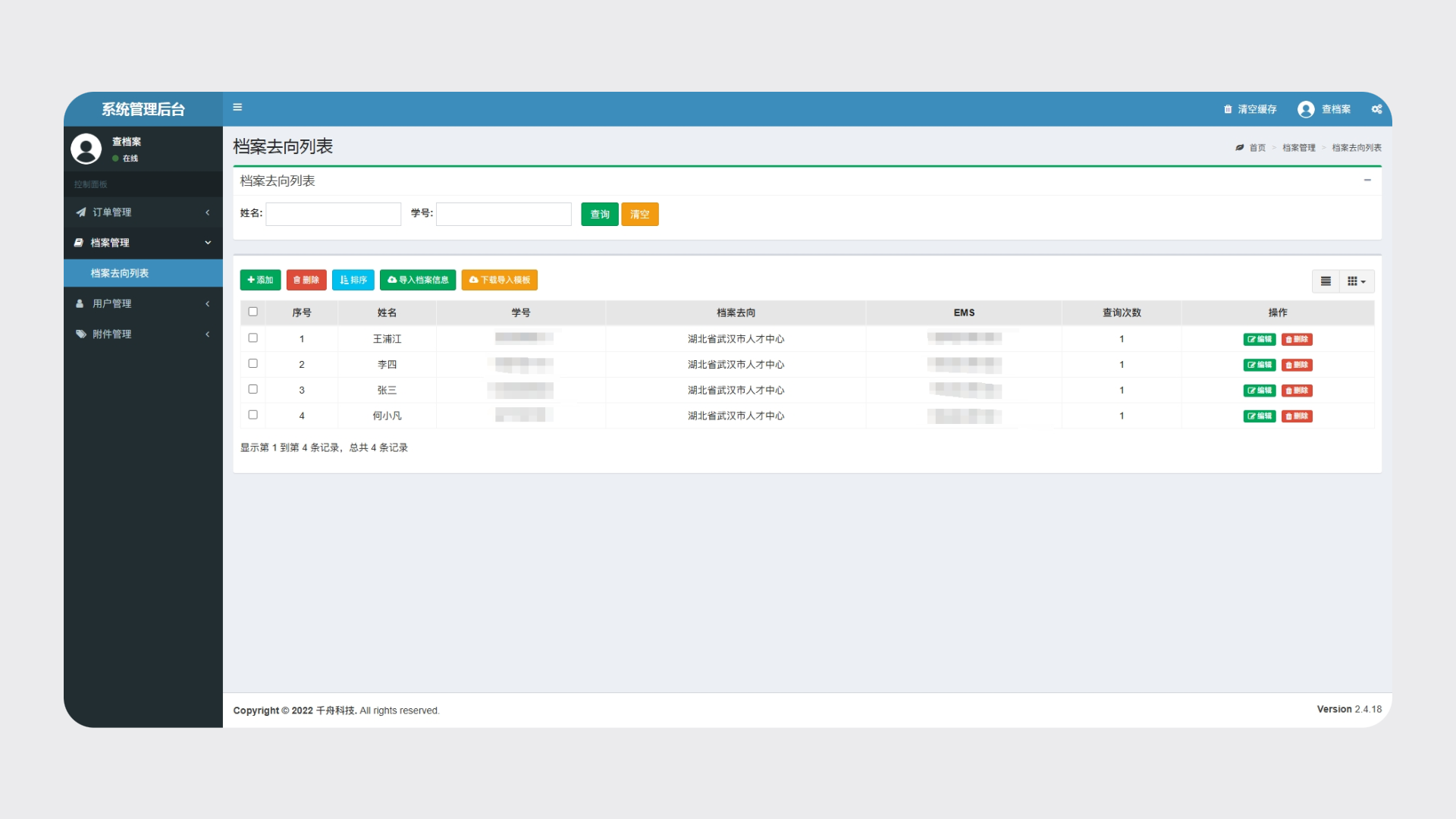Screen dimensions: 1456x819
Task: Collapse the panel with the minus icon
Action: [x=1367, y=180]
